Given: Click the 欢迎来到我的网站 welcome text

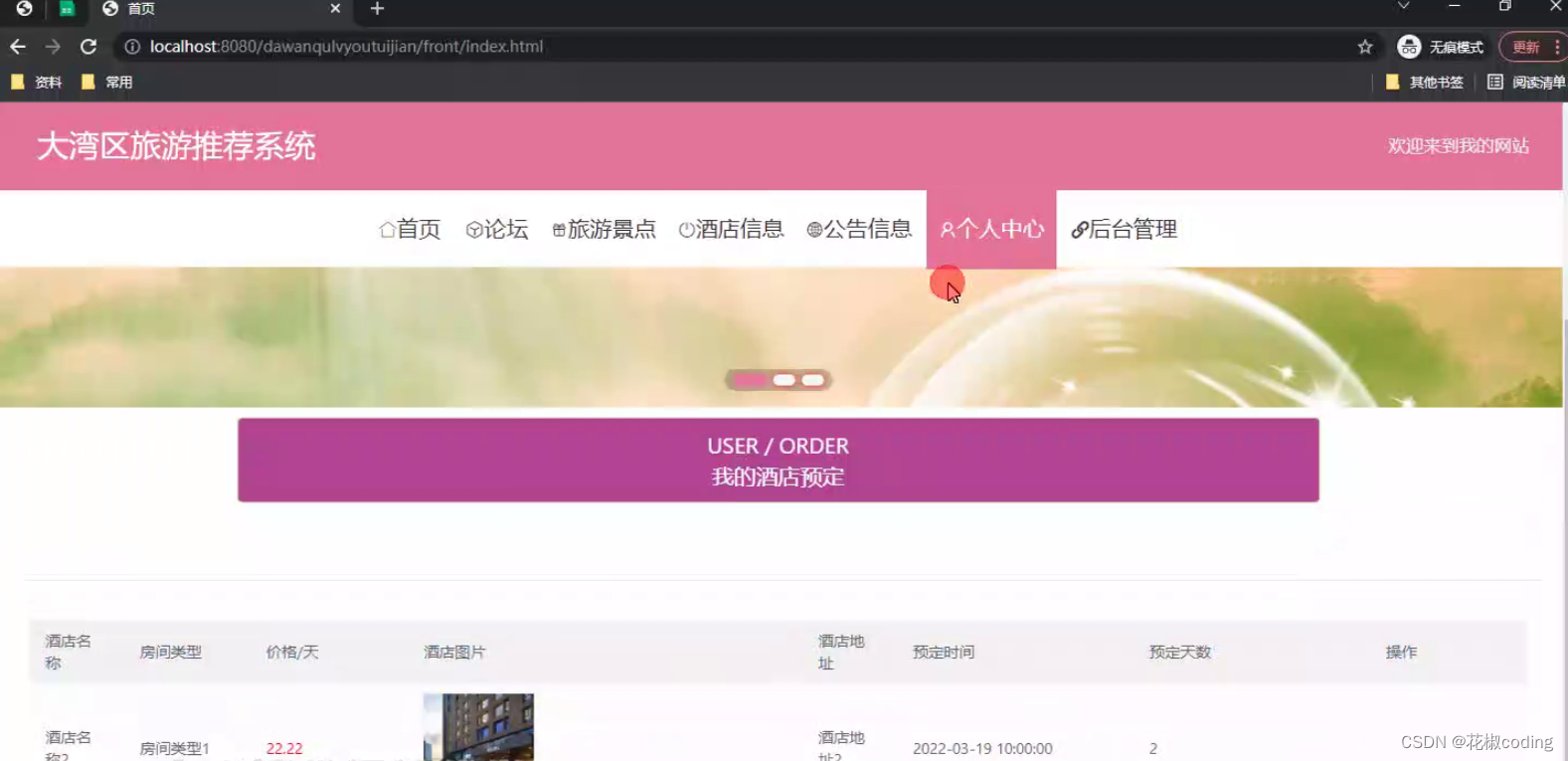Looking at the screenshot, I should 1459,145.
